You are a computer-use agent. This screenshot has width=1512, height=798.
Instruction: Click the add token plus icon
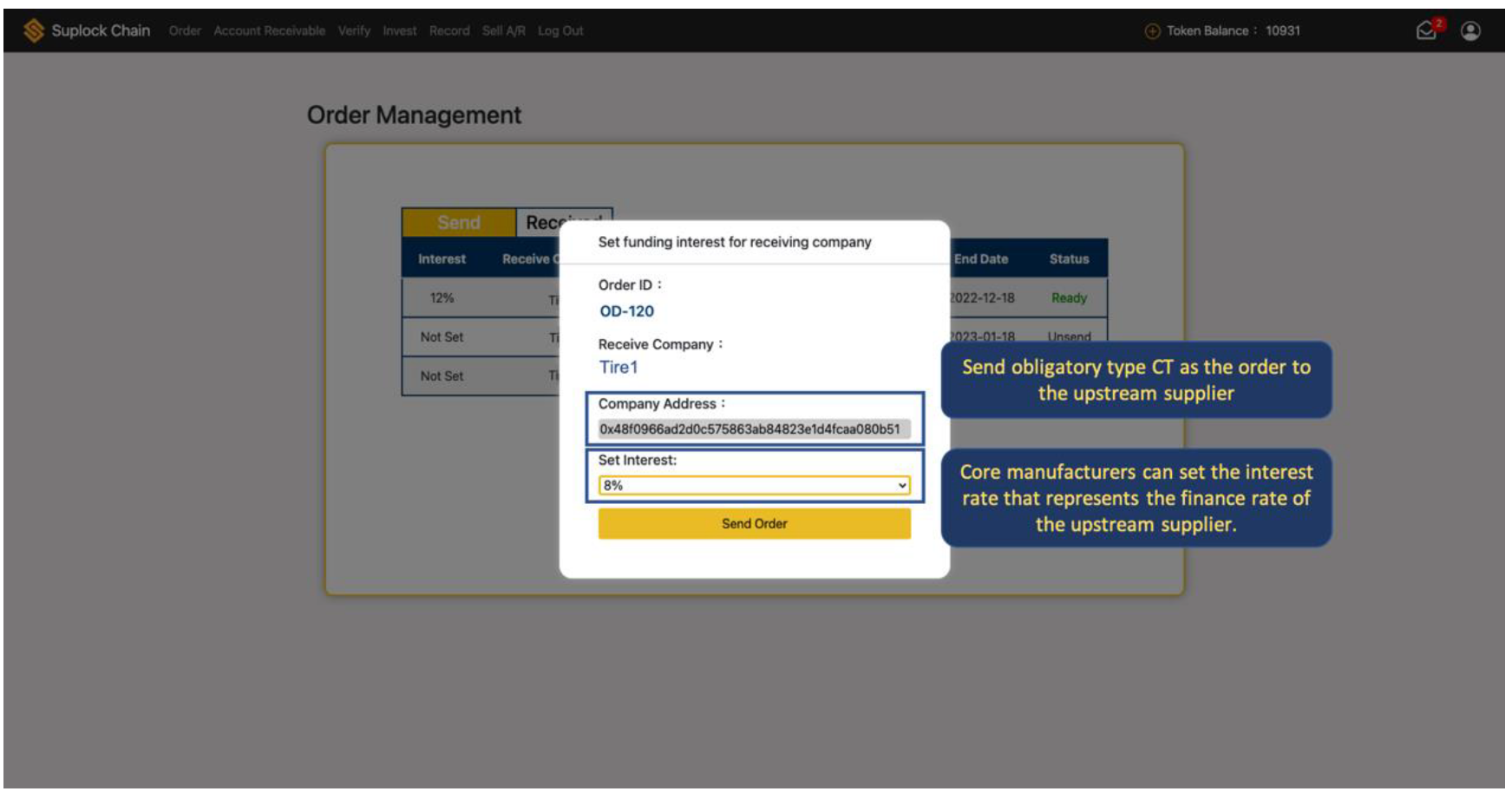(1152, 31)
